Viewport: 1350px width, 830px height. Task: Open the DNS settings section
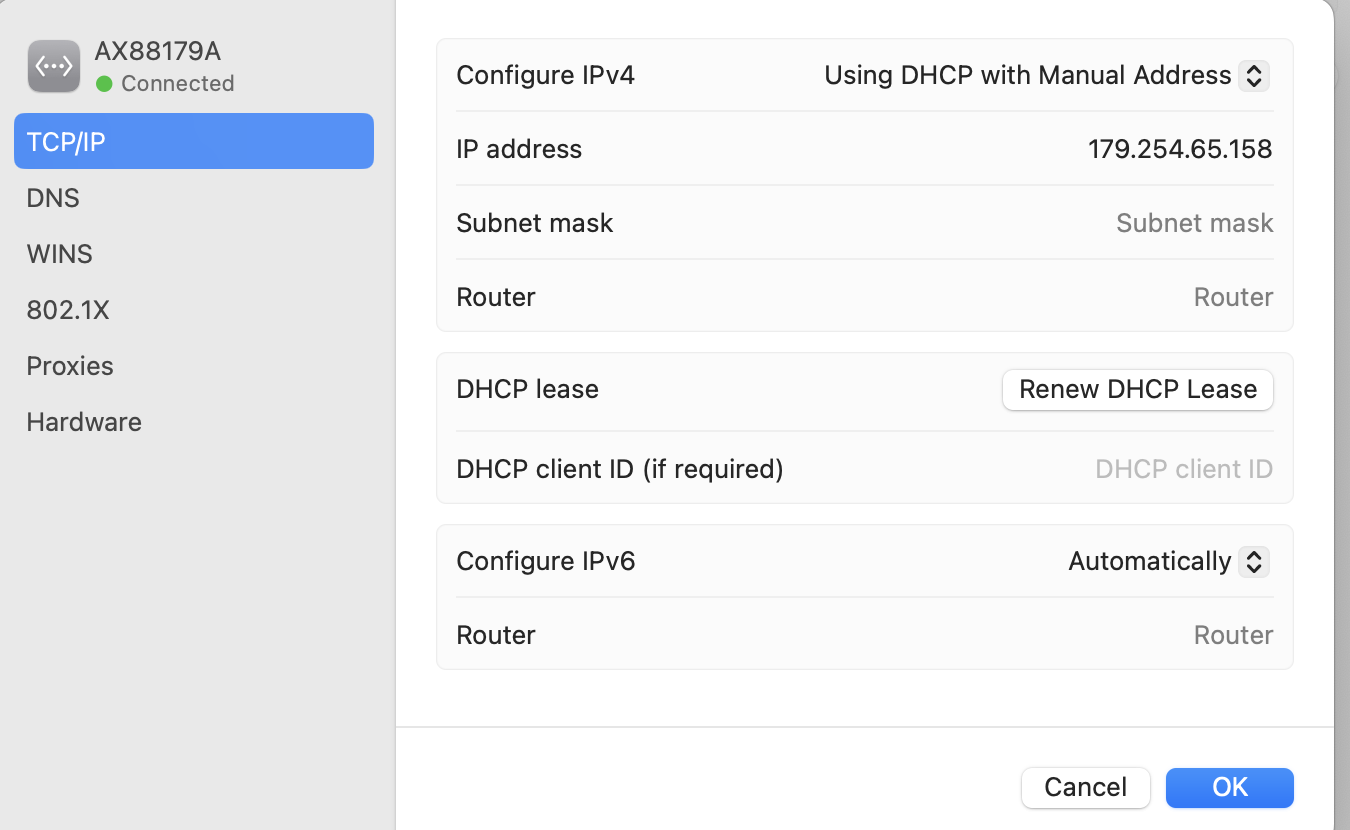53,197
